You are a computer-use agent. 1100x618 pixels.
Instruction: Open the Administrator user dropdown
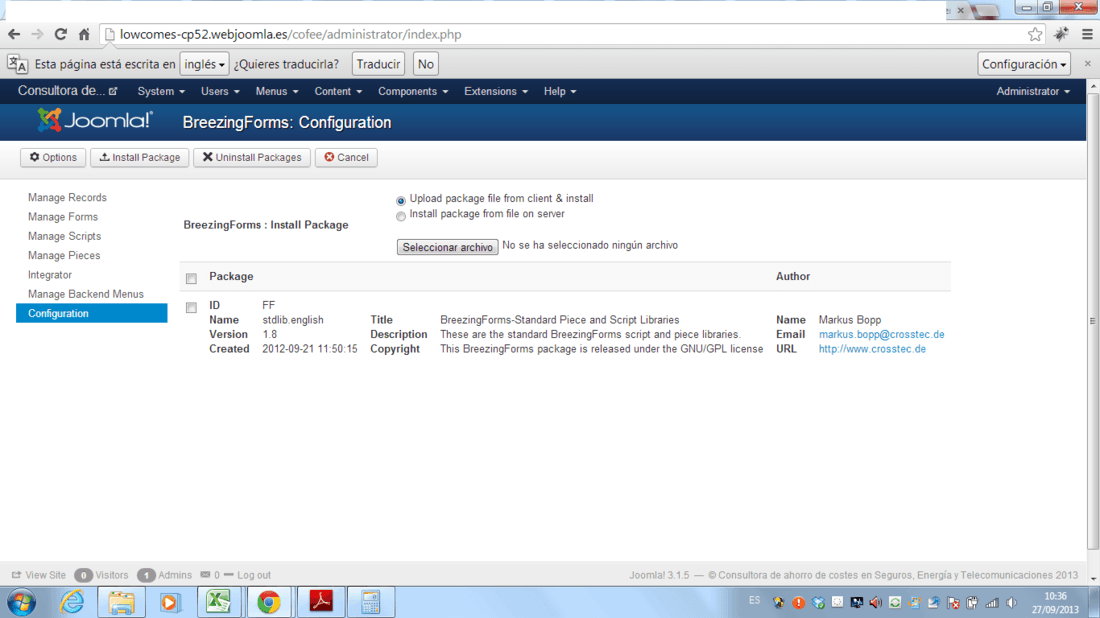tap(1033, 91)
